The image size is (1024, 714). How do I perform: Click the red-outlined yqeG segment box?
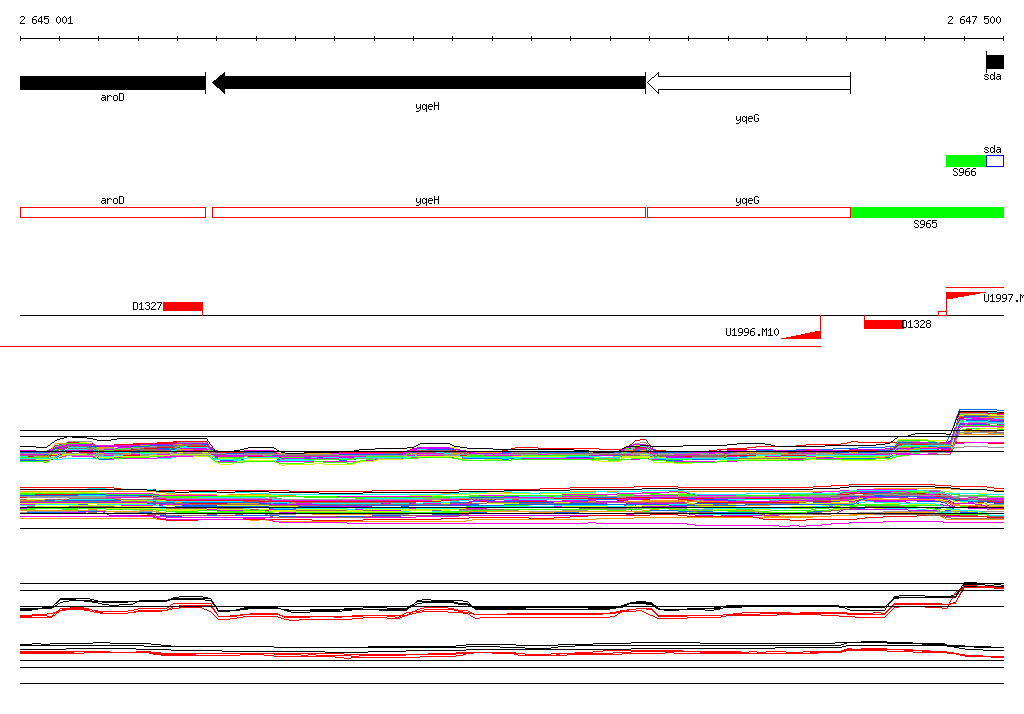pos(748,212)
